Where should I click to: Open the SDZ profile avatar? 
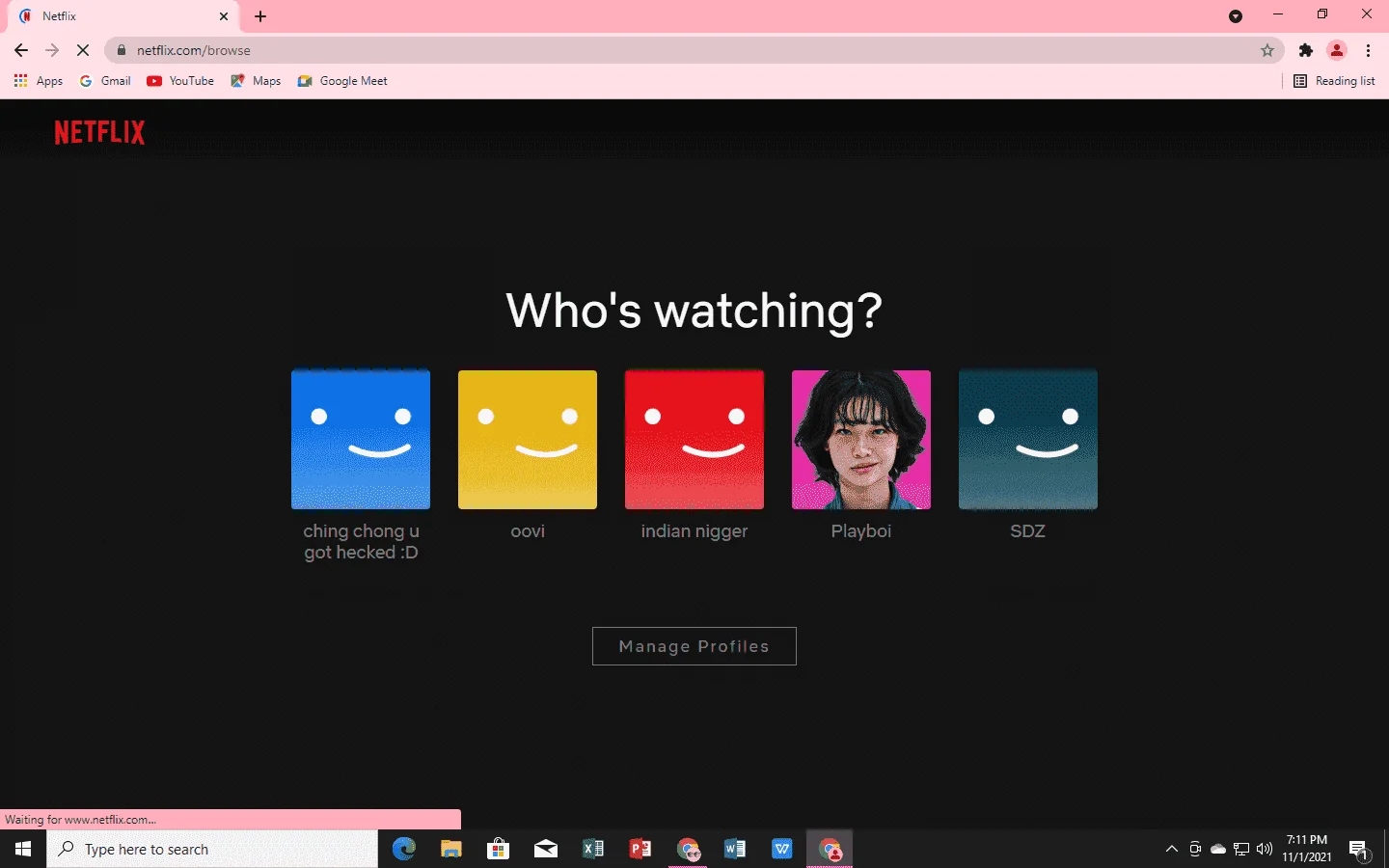(1028, 440)
